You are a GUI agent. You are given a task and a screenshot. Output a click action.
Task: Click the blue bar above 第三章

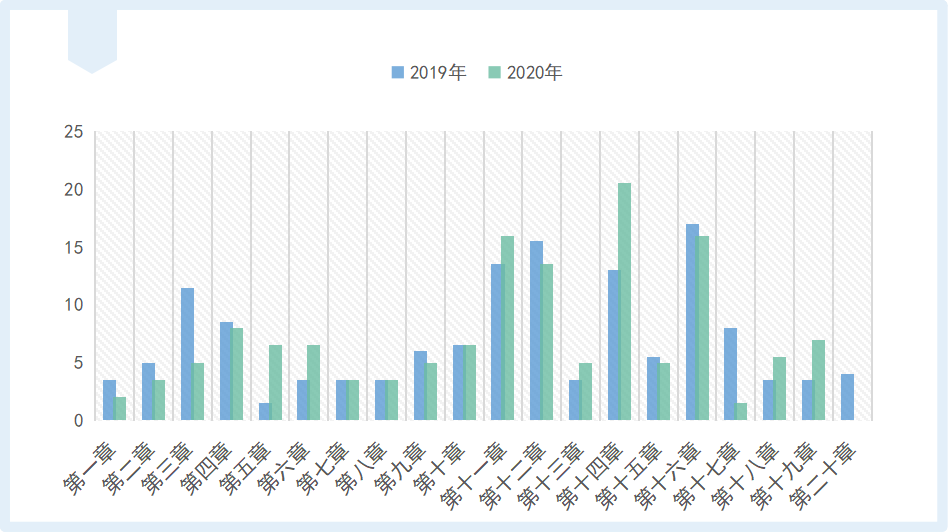[187, 354]
